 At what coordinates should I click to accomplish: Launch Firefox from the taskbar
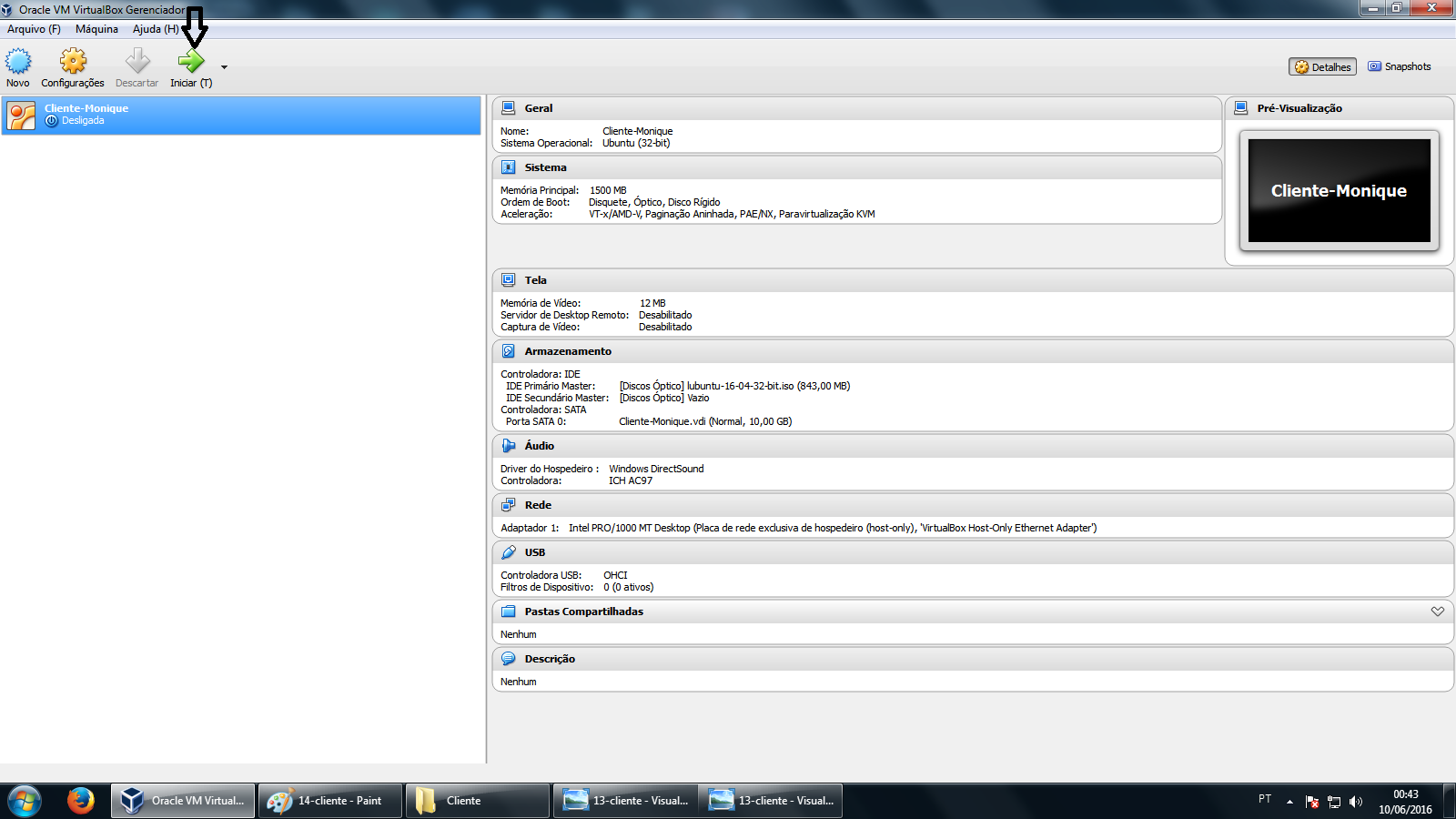point(81,801)
